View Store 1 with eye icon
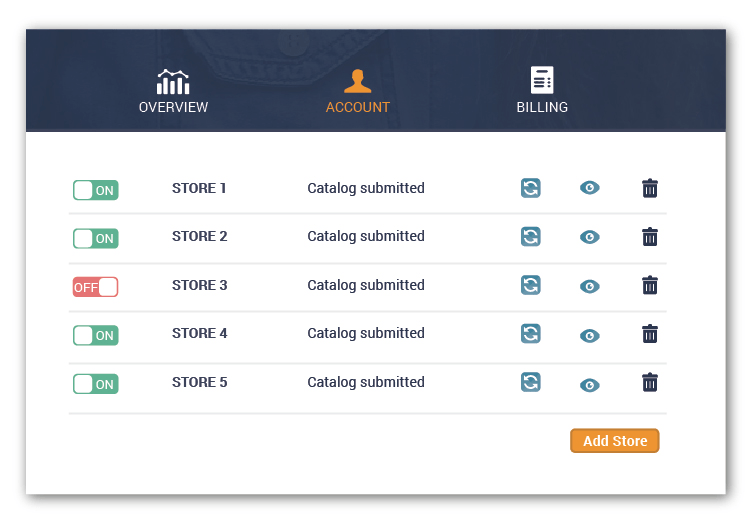Image resolution: width=750 pixels, height=531 pixels. 590,188
